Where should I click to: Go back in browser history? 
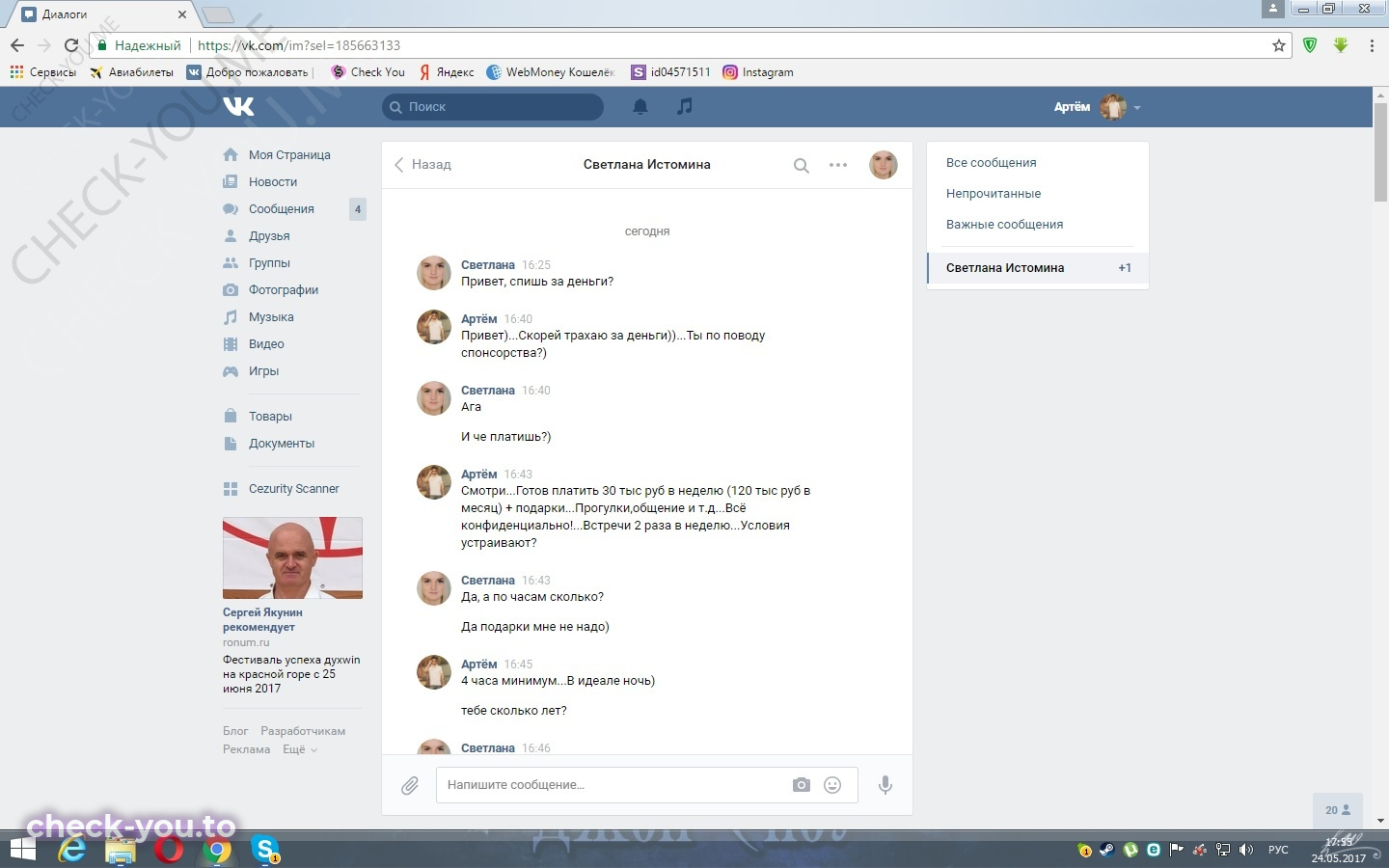(17, 45)
